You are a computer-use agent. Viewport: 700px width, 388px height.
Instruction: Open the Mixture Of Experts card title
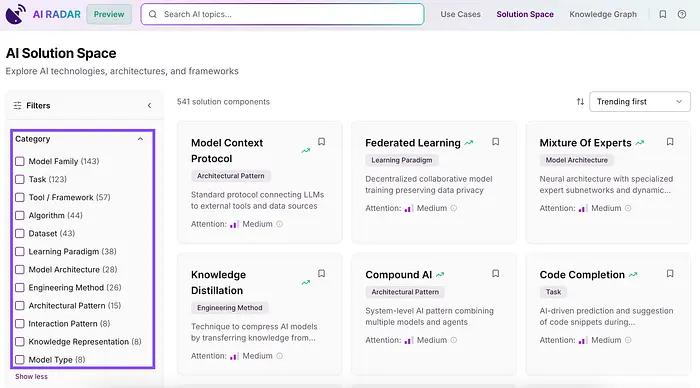pyautogui.click(x=585, y=143)
